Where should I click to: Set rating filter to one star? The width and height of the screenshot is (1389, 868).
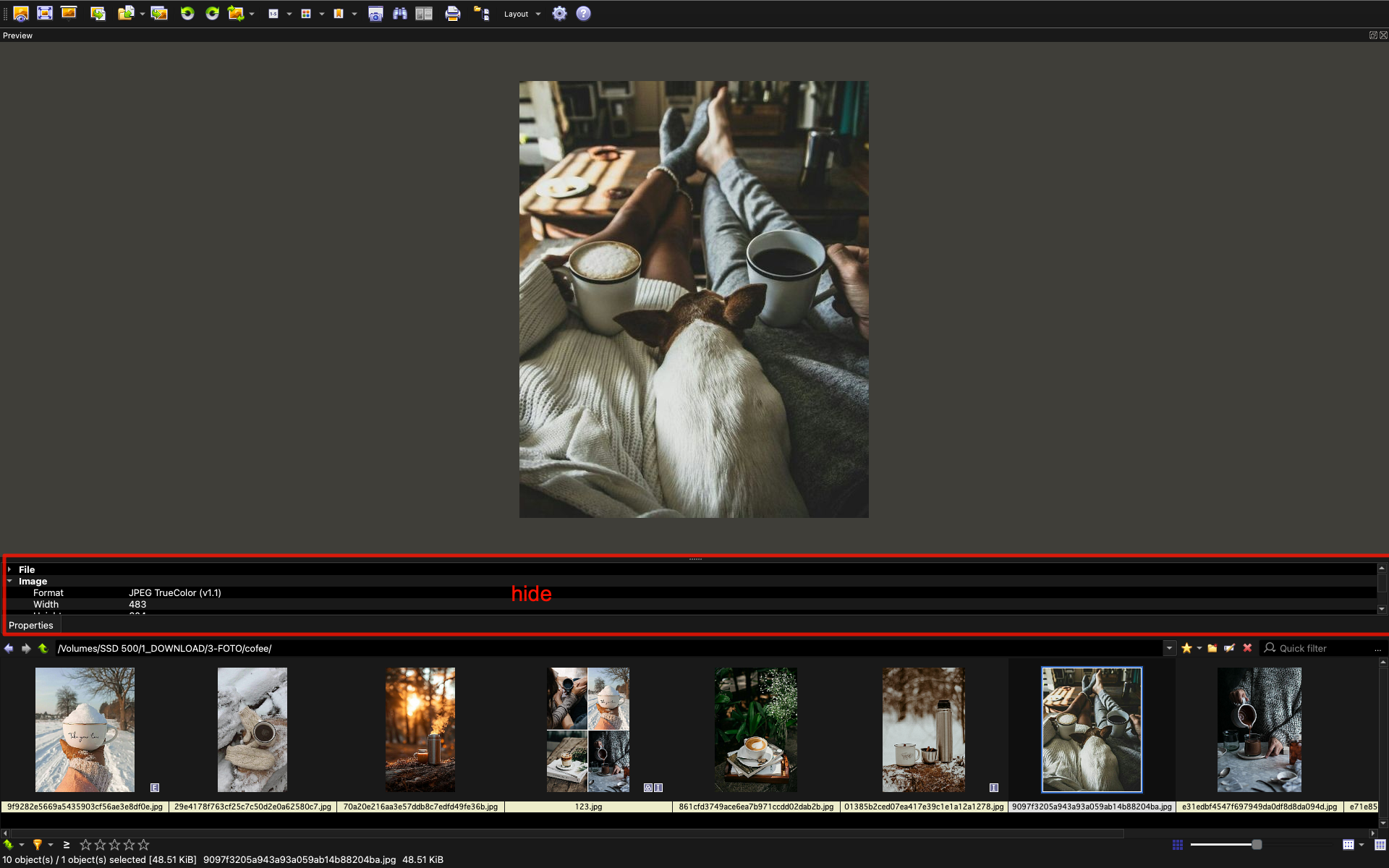[85, 844]
